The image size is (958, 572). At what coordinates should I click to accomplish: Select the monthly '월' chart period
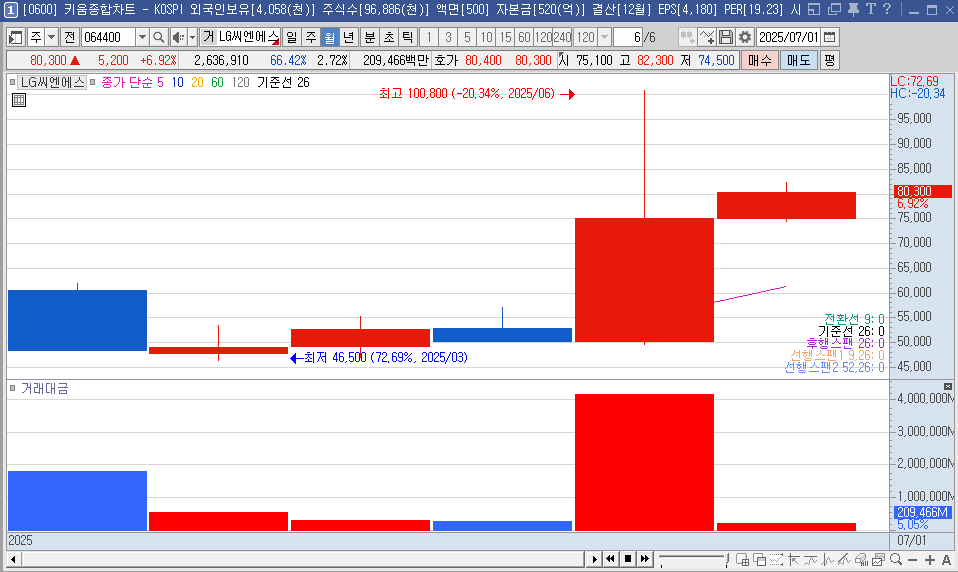330,37
